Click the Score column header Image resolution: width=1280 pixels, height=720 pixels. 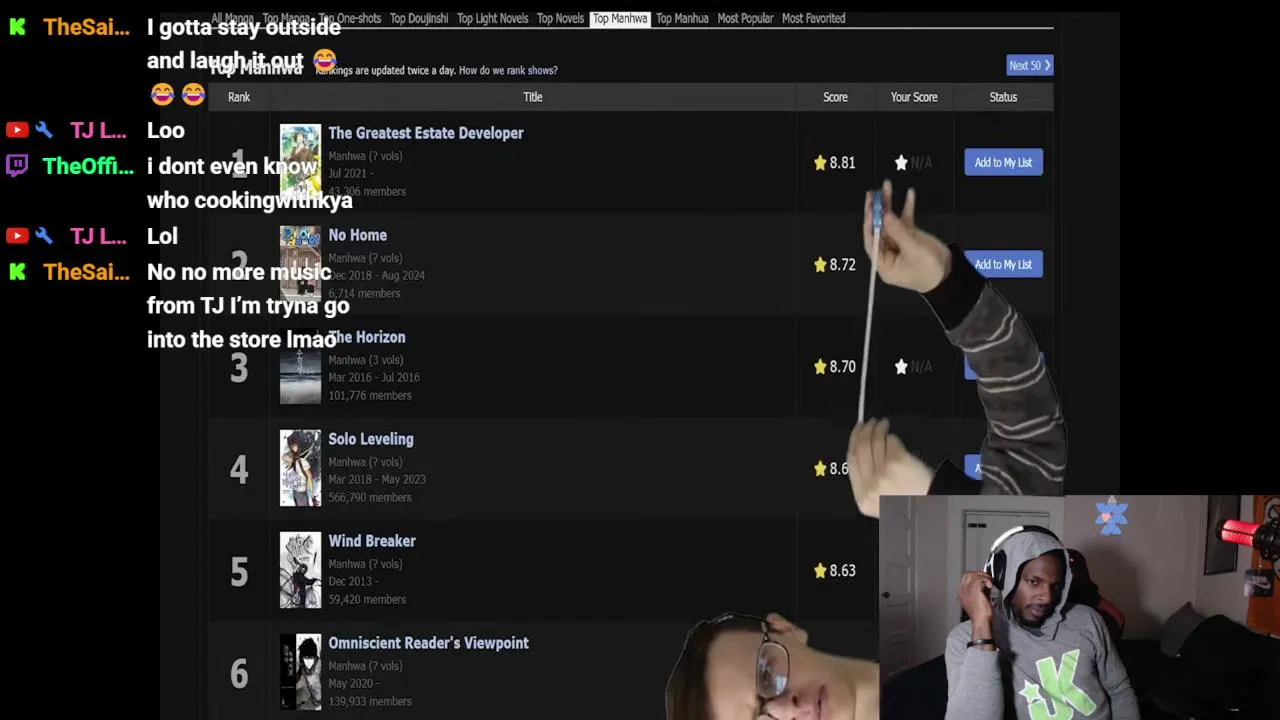point(835,97)
